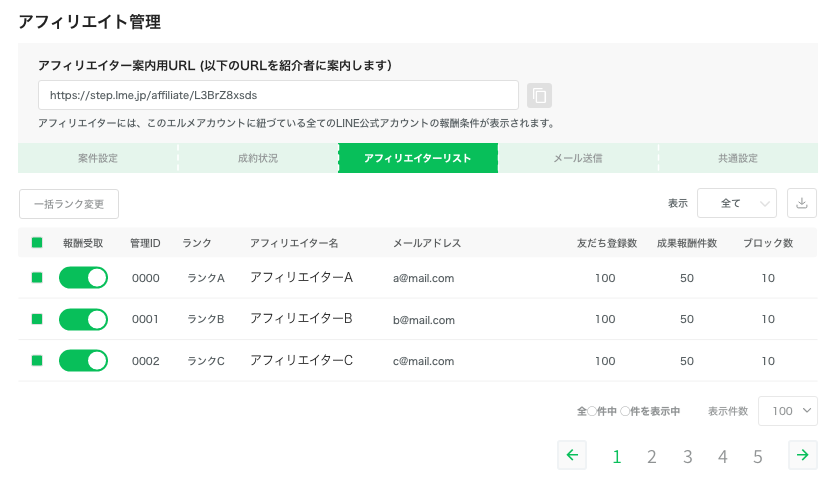Go to next page with right arrow

tap(802, 456)
